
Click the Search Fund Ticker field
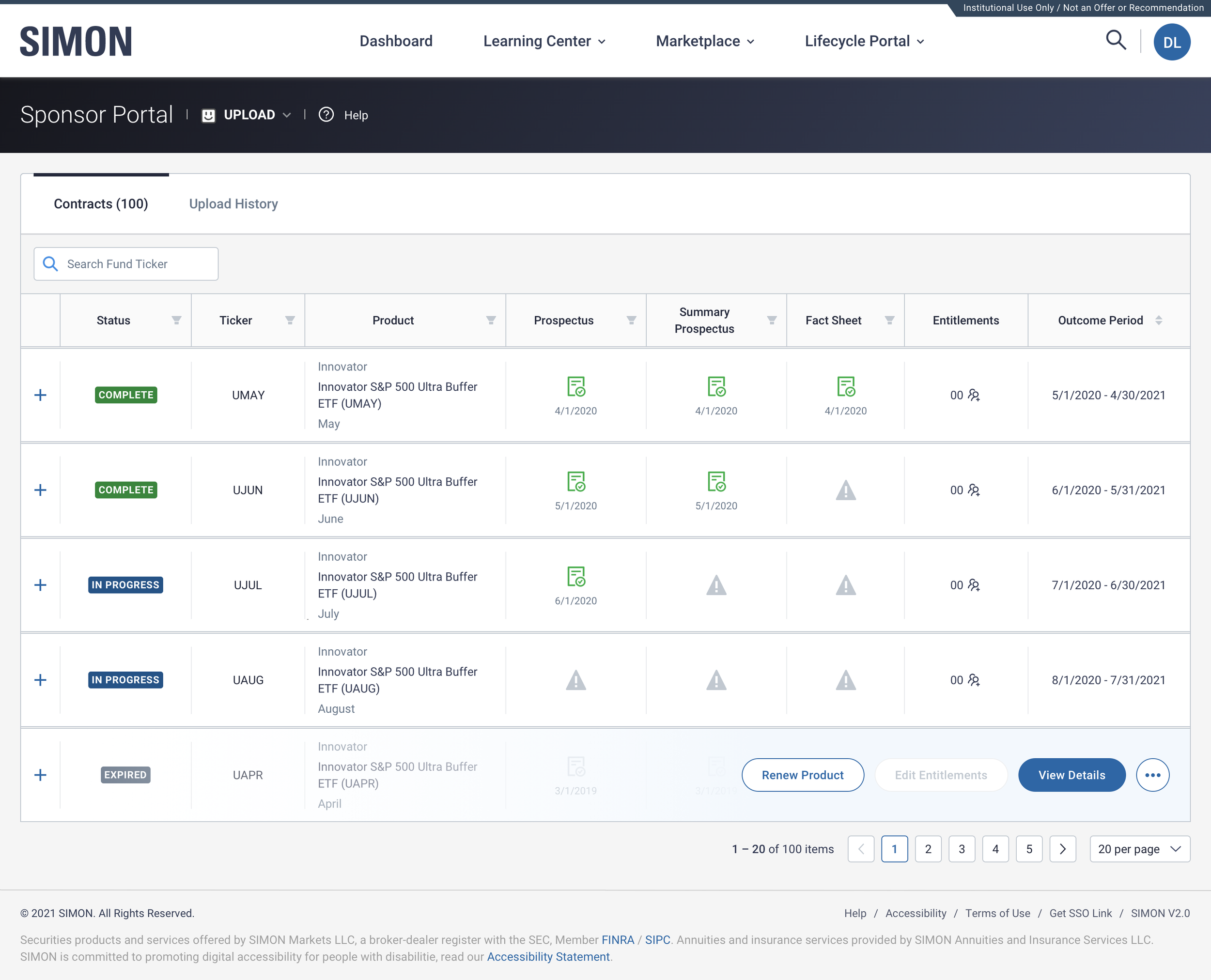point(136,263)
